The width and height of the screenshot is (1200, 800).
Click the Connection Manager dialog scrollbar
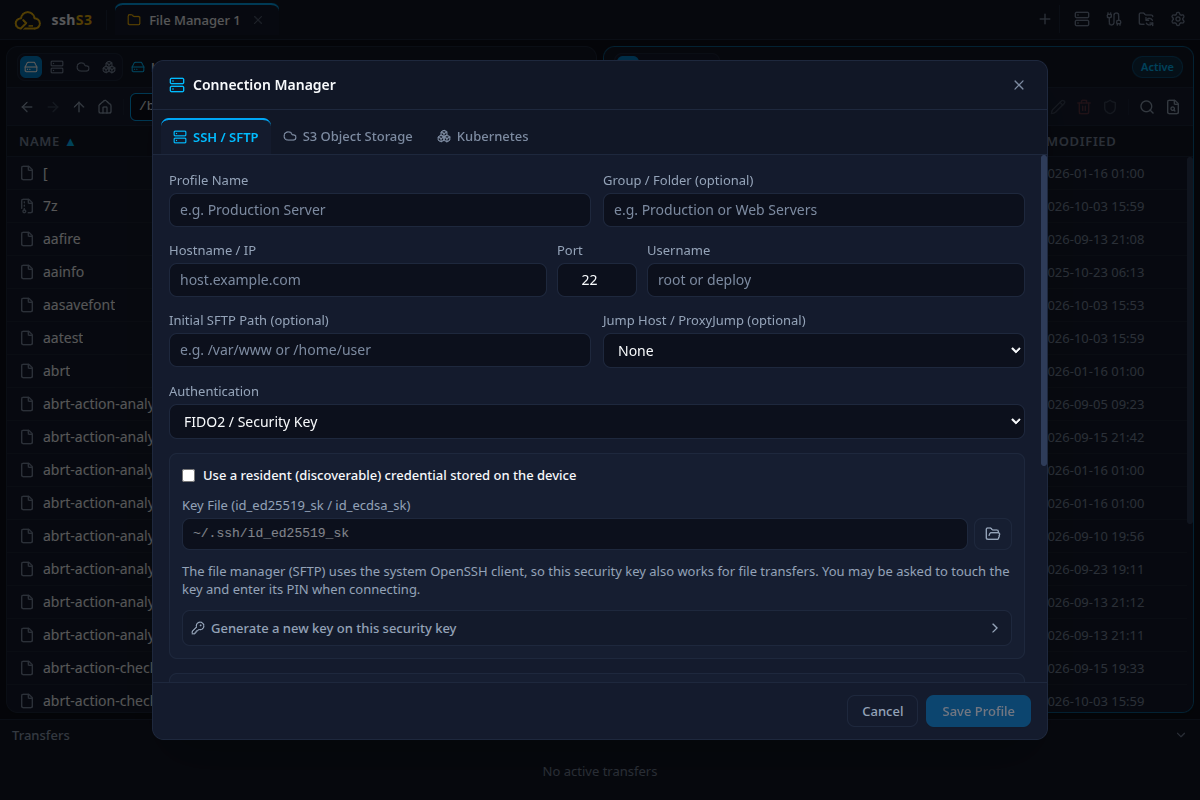pos(1044,310)
